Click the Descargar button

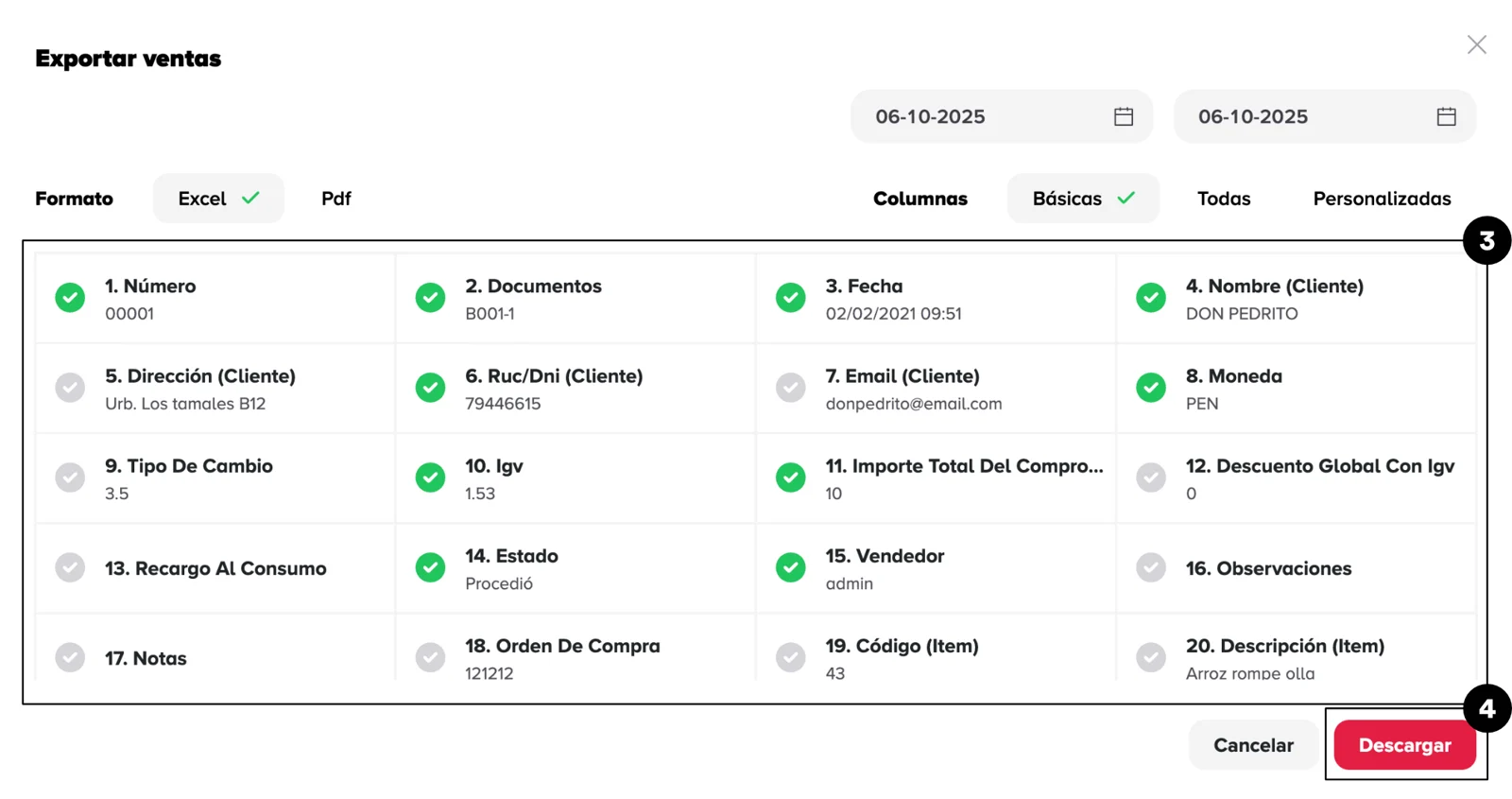point(1404,745)
